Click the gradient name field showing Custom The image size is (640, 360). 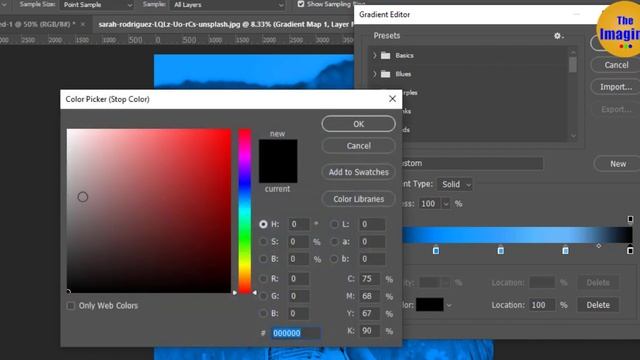click(x=472, y=163)
